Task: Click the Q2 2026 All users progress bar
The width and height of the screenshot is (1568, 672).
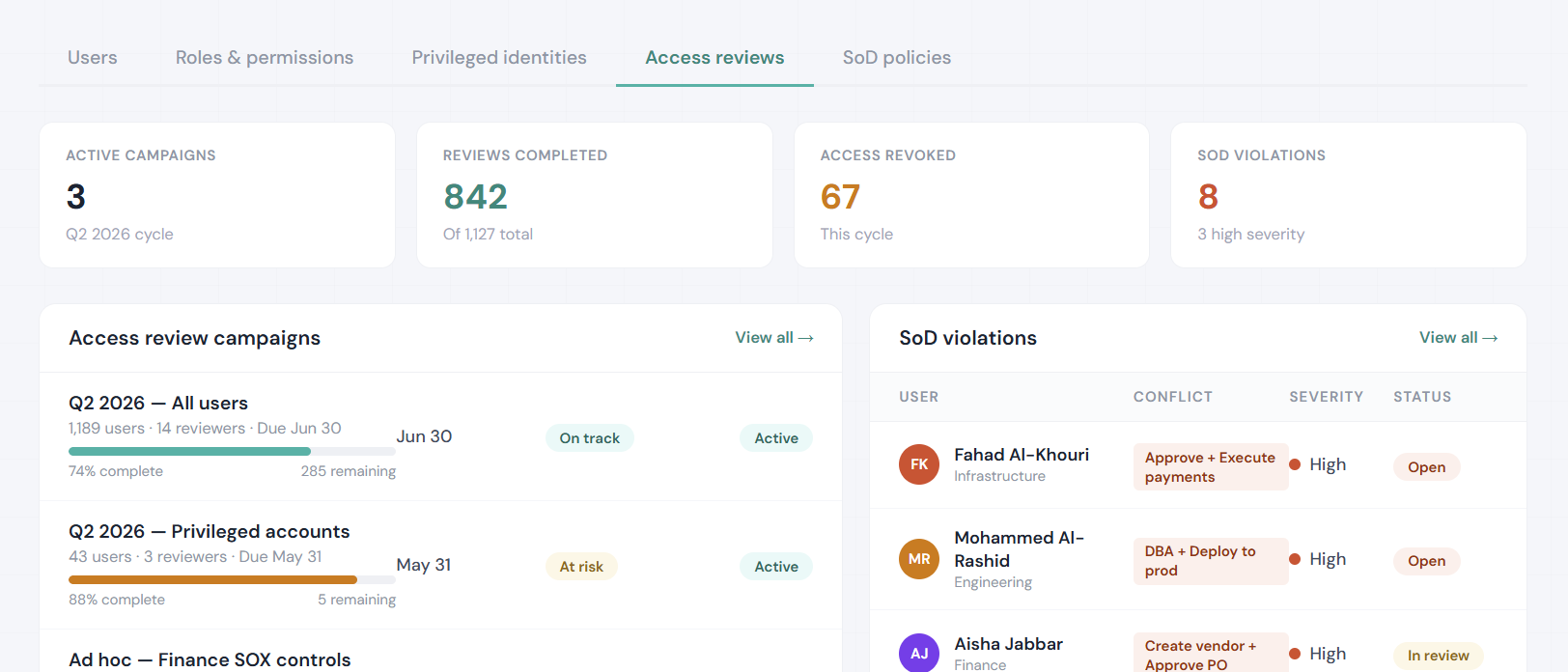Action: click(x=232, y=451)
